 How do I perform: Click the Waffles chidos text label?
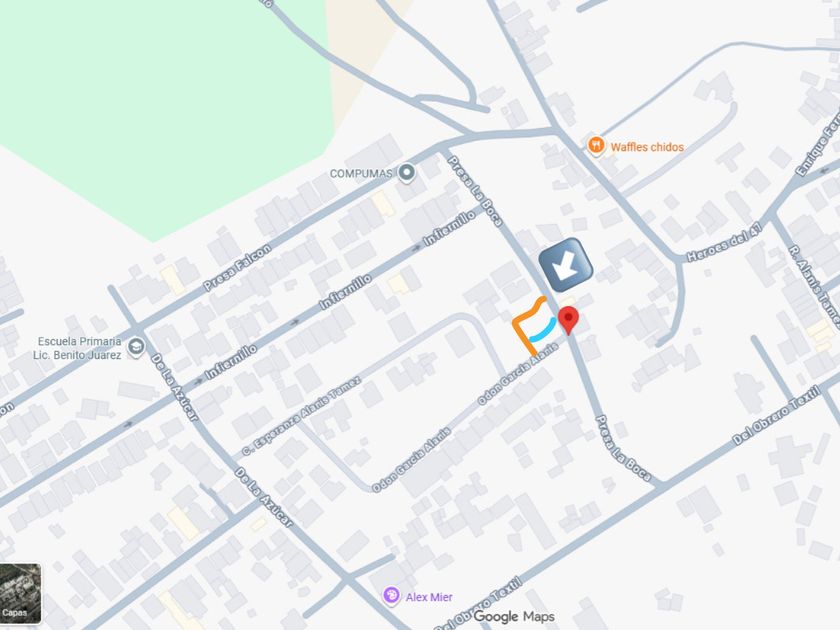point(647,147)
